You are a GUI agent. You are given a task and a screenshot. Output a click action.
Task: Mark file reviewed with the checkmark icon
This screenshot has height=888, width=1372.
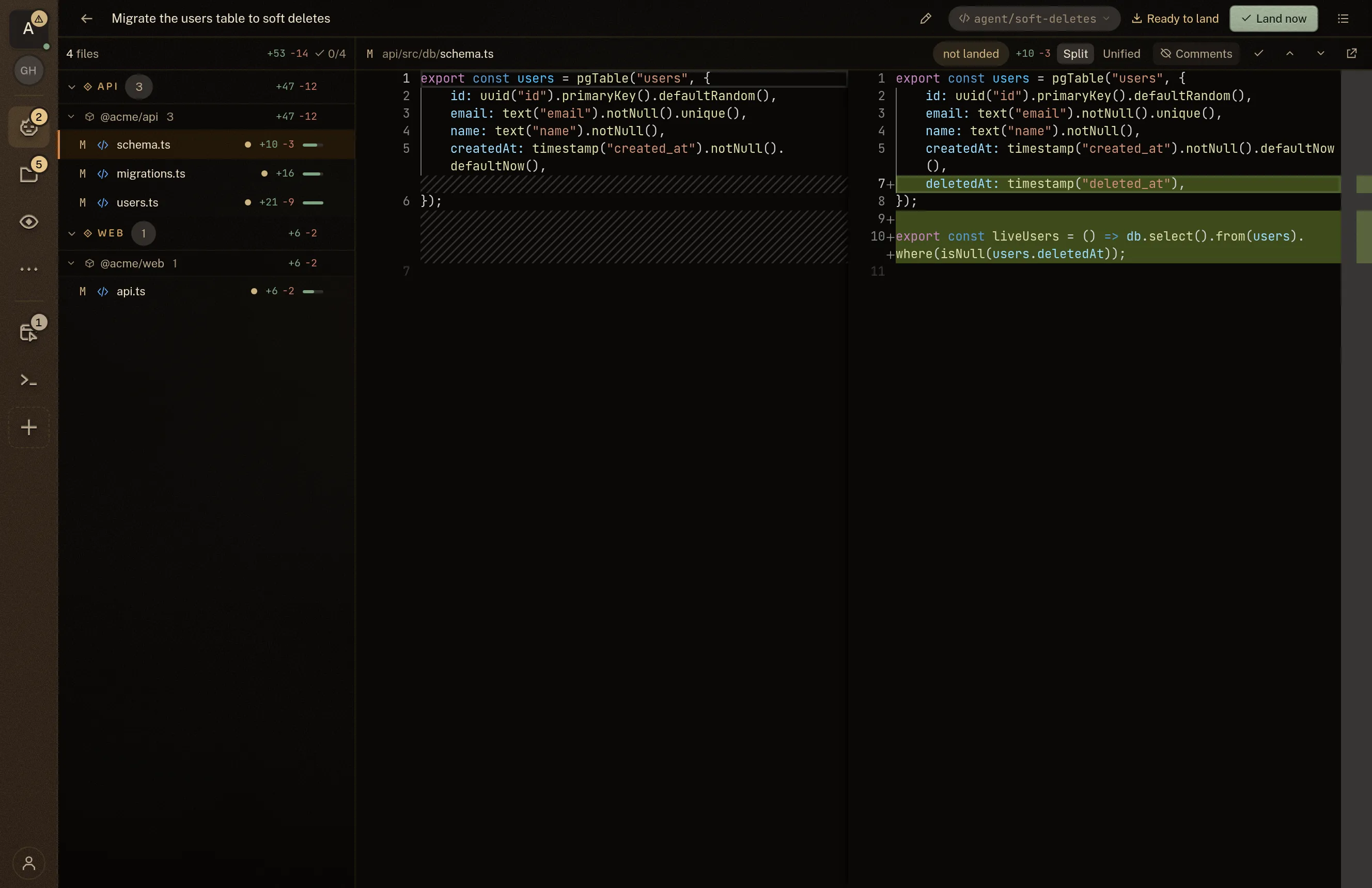tap(1258, 54)
